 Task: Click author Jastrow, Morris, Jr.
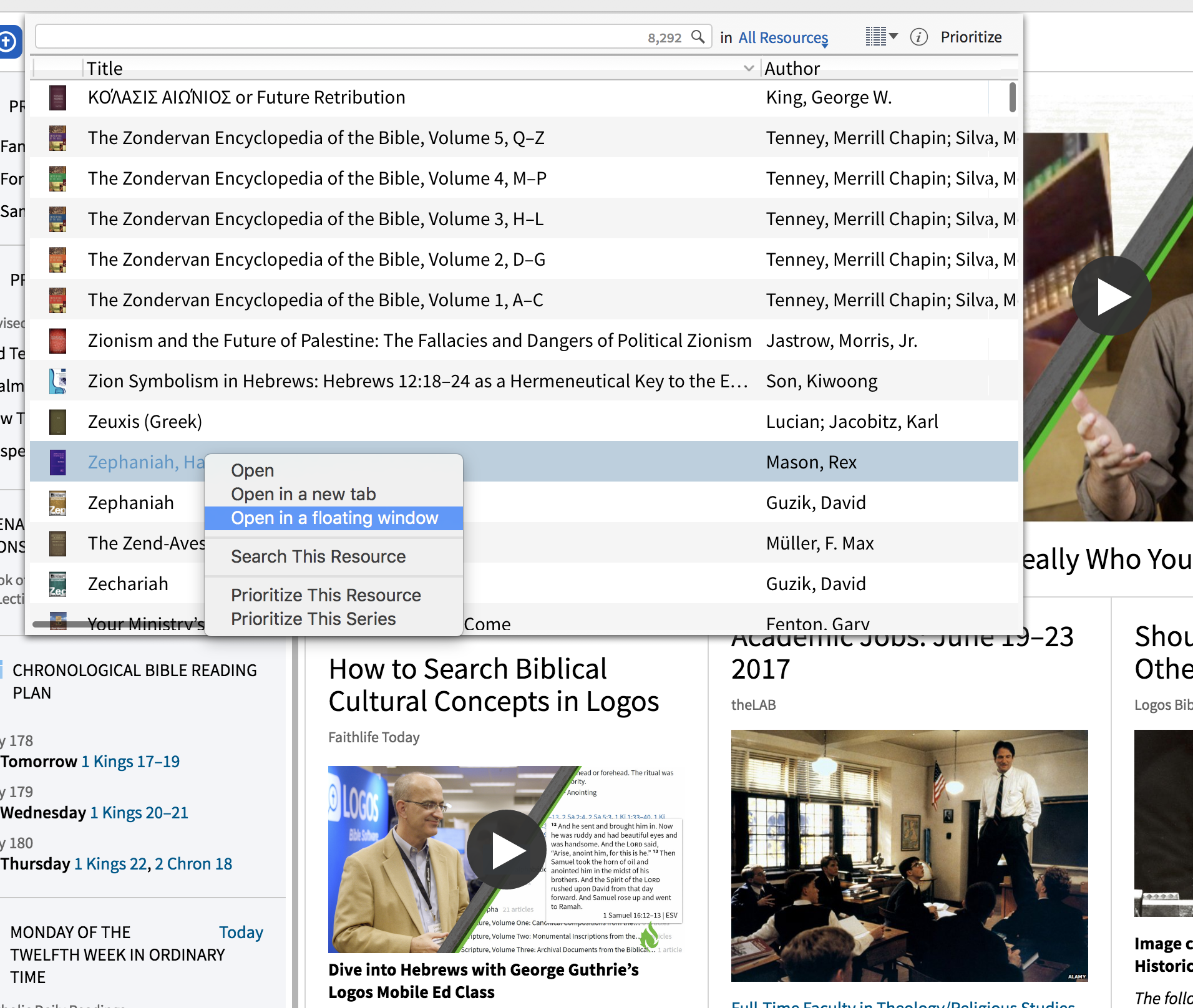pos(842,341)
